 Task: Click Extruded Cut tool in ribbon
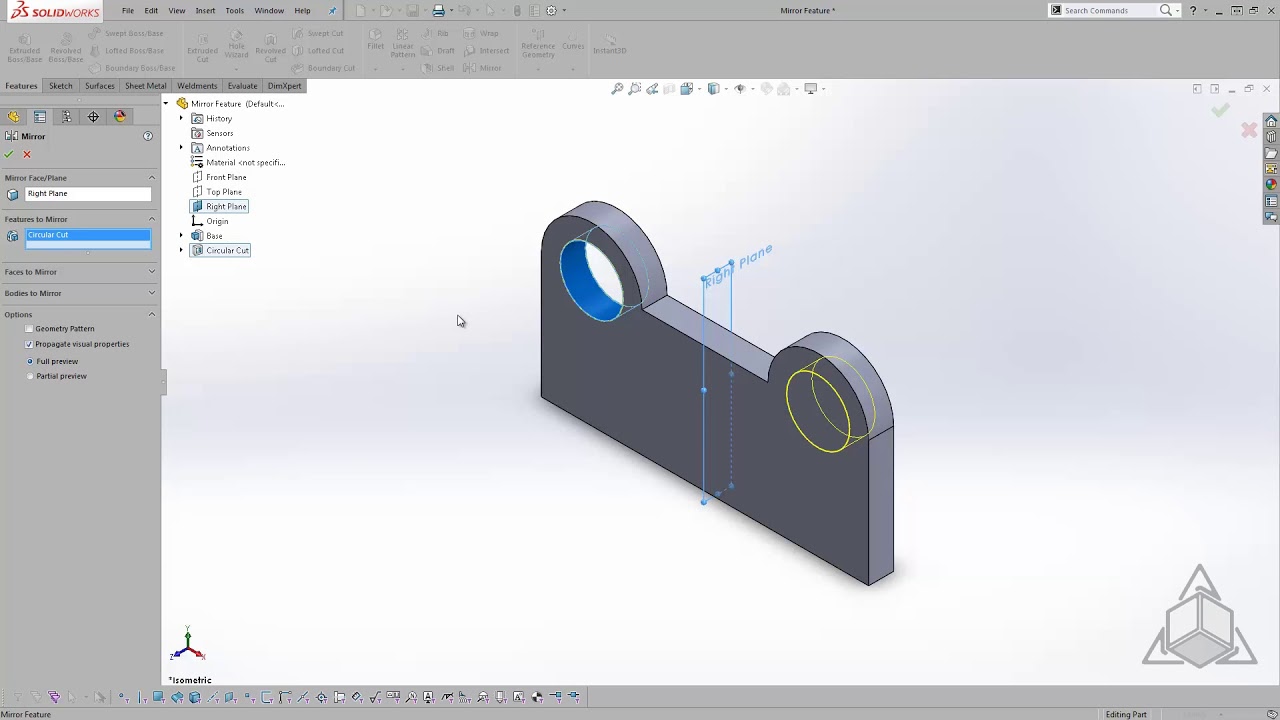point(202,48)
